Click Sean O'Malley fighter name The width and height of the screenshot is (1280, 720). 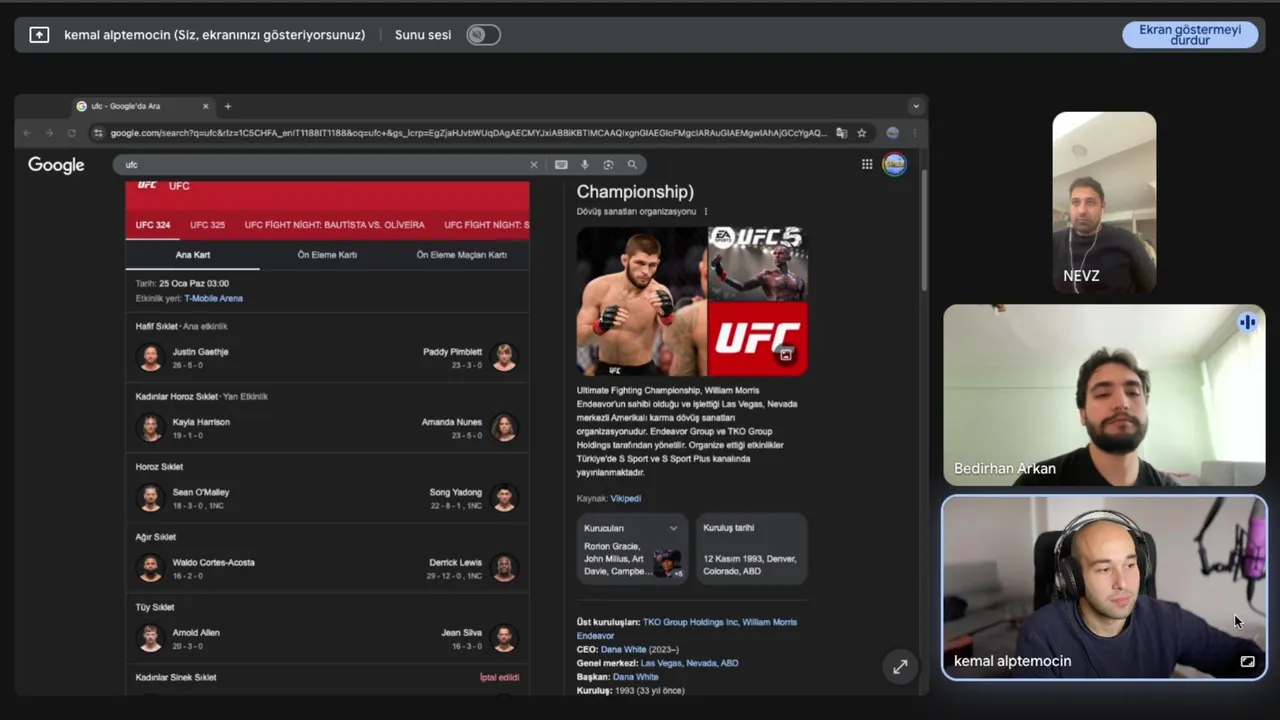(x=201, y=492)
